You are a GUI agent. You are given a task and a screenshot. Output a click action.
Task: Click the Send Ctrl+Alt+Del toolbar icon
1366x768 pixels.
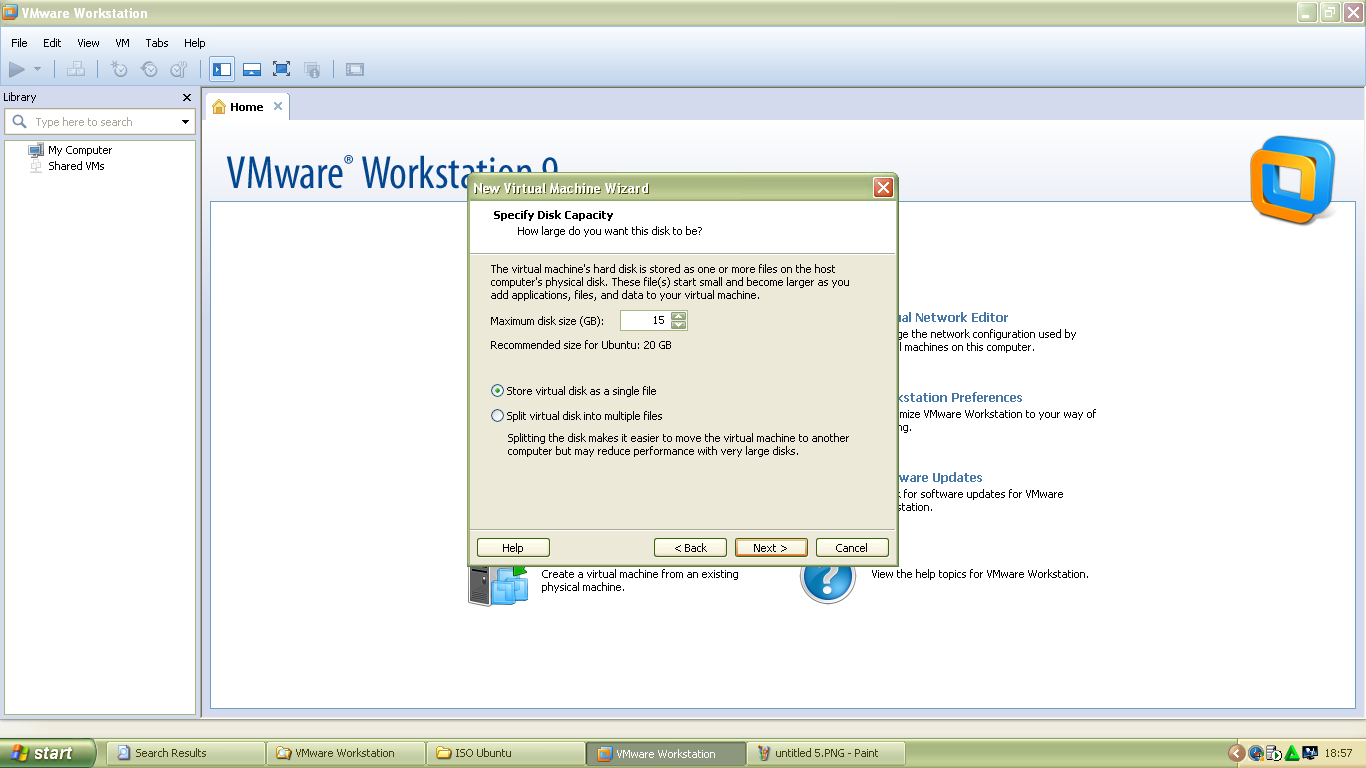[x=76, y=69]
